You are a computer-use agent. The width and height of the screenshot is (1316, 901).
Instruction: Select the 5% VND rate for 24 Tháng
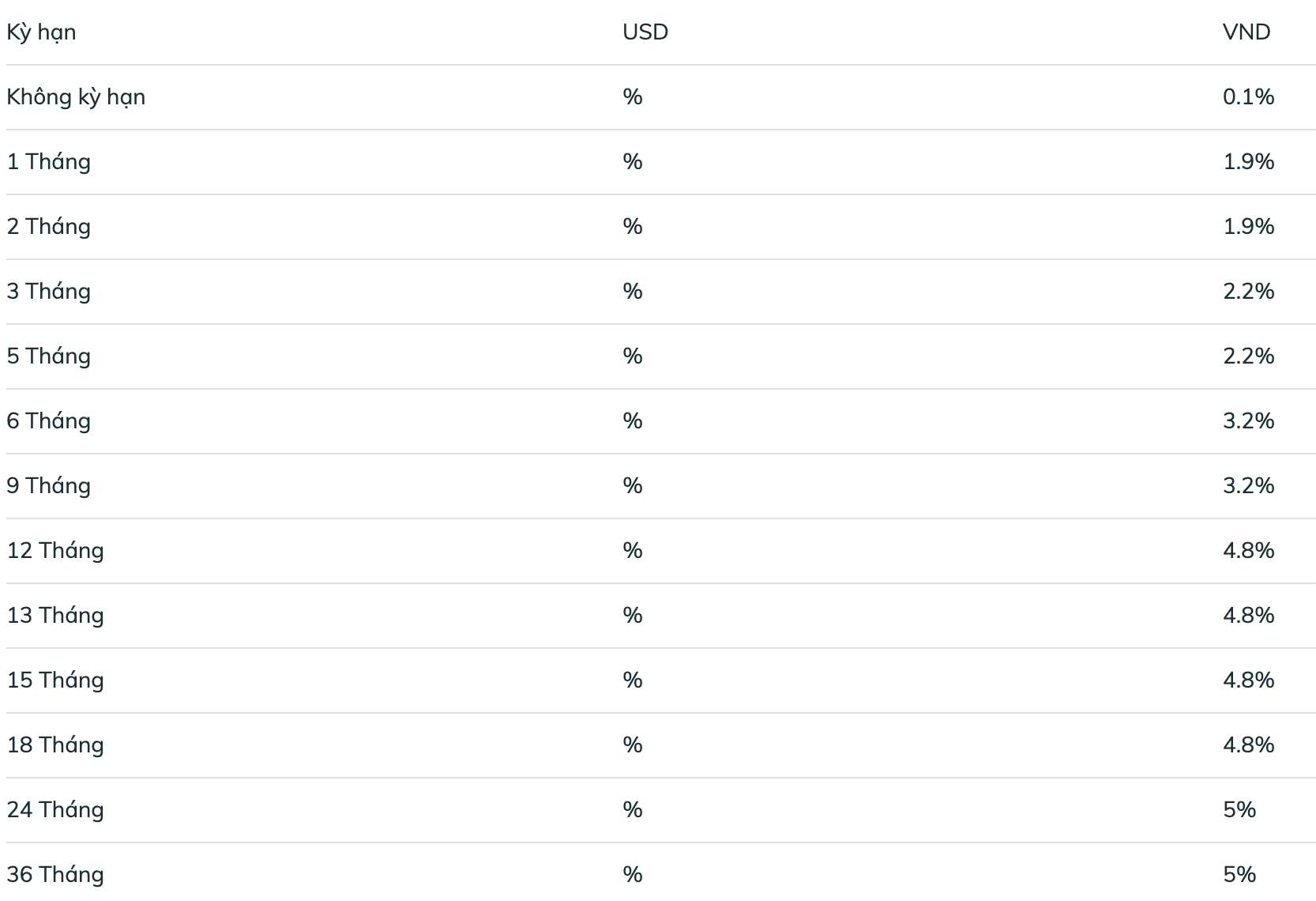pyautogui.click(x=1239, y=810)
